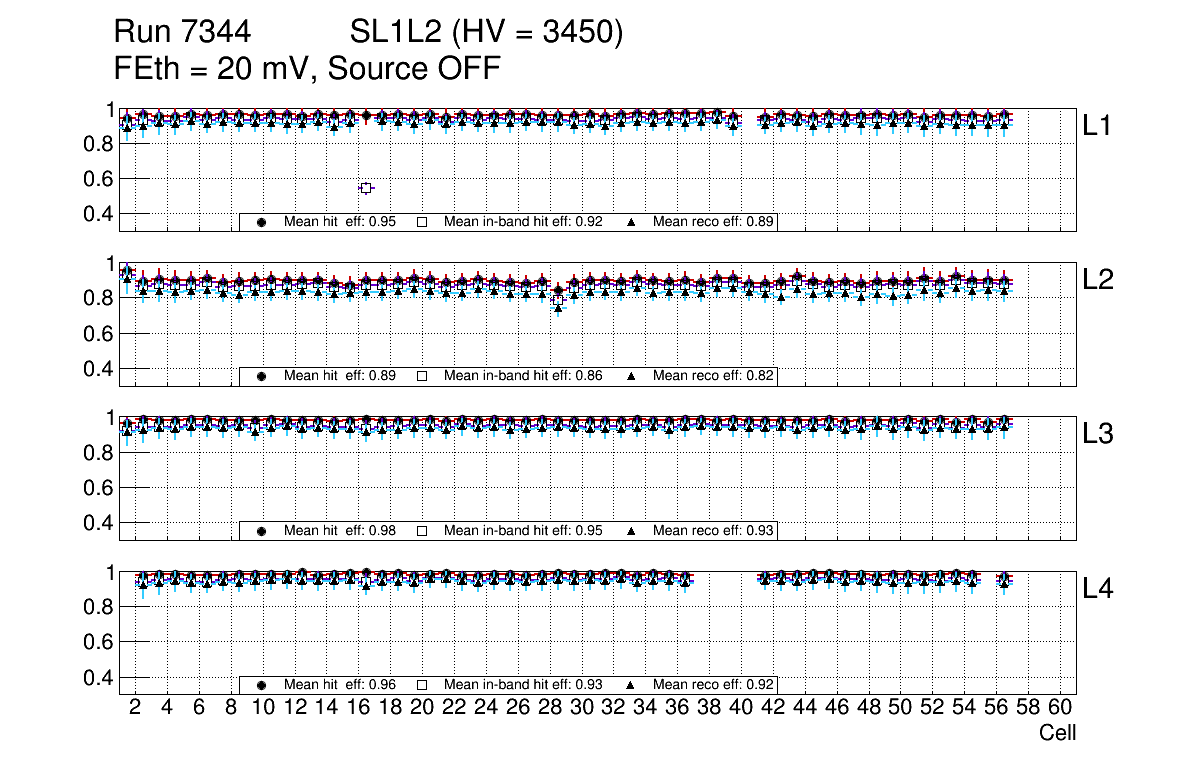Click the 'SL1L2 (HV = 3450)' title text
The image size is (1196, 772).
pyautogui.click(x=486, y=33)
